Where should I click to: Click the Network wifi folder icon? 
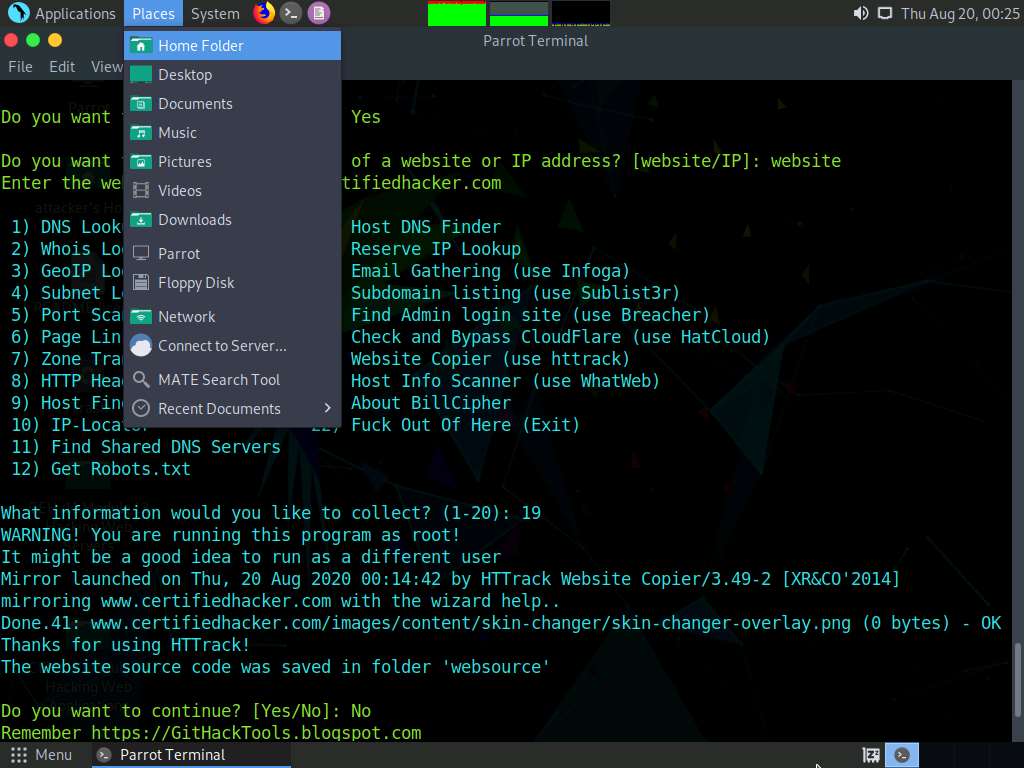[x=140, y=317]
